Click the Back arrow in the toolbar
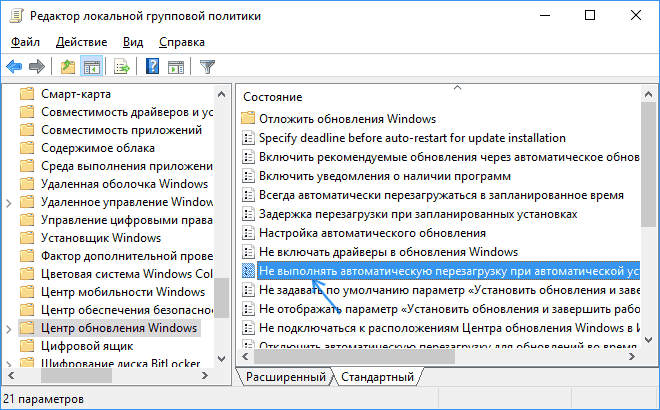Screen dimensions: 660x410 click(14, 67)
